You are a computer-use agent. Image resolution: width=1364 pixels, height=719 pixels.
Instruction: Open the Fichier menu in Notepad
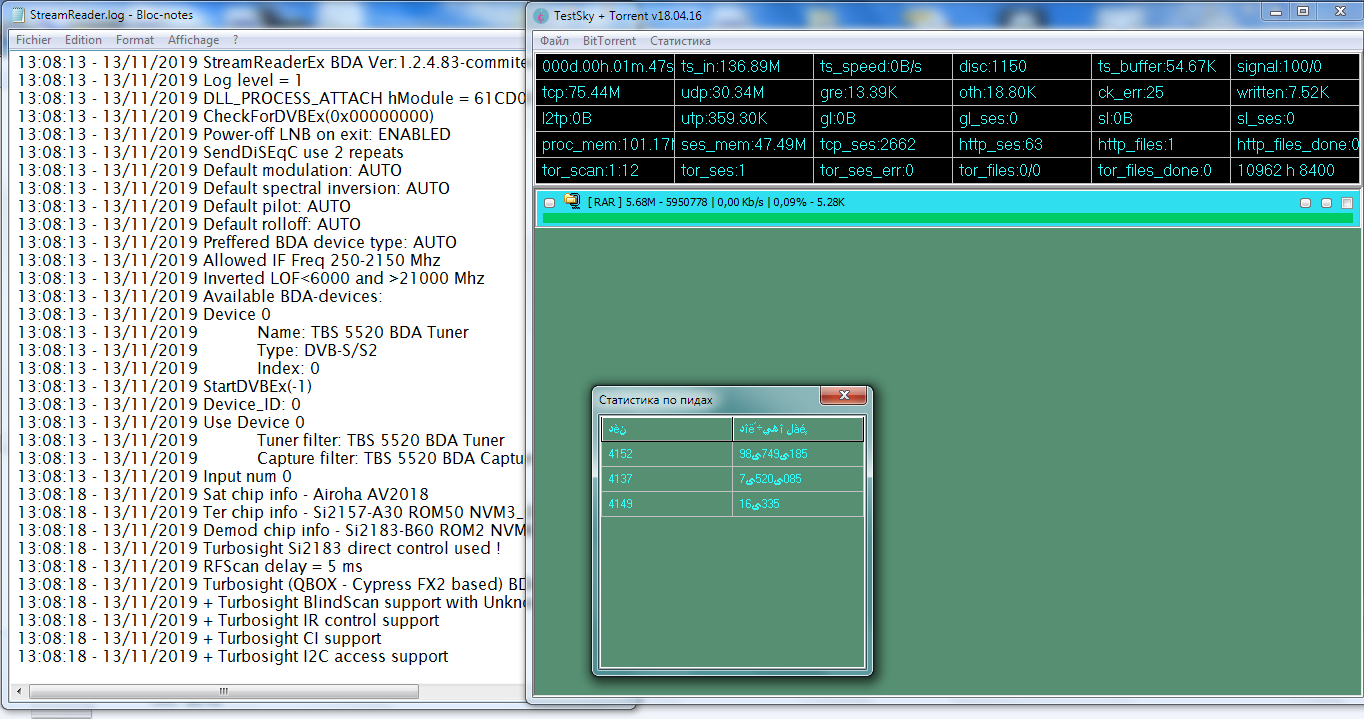(x=34, y=40)
